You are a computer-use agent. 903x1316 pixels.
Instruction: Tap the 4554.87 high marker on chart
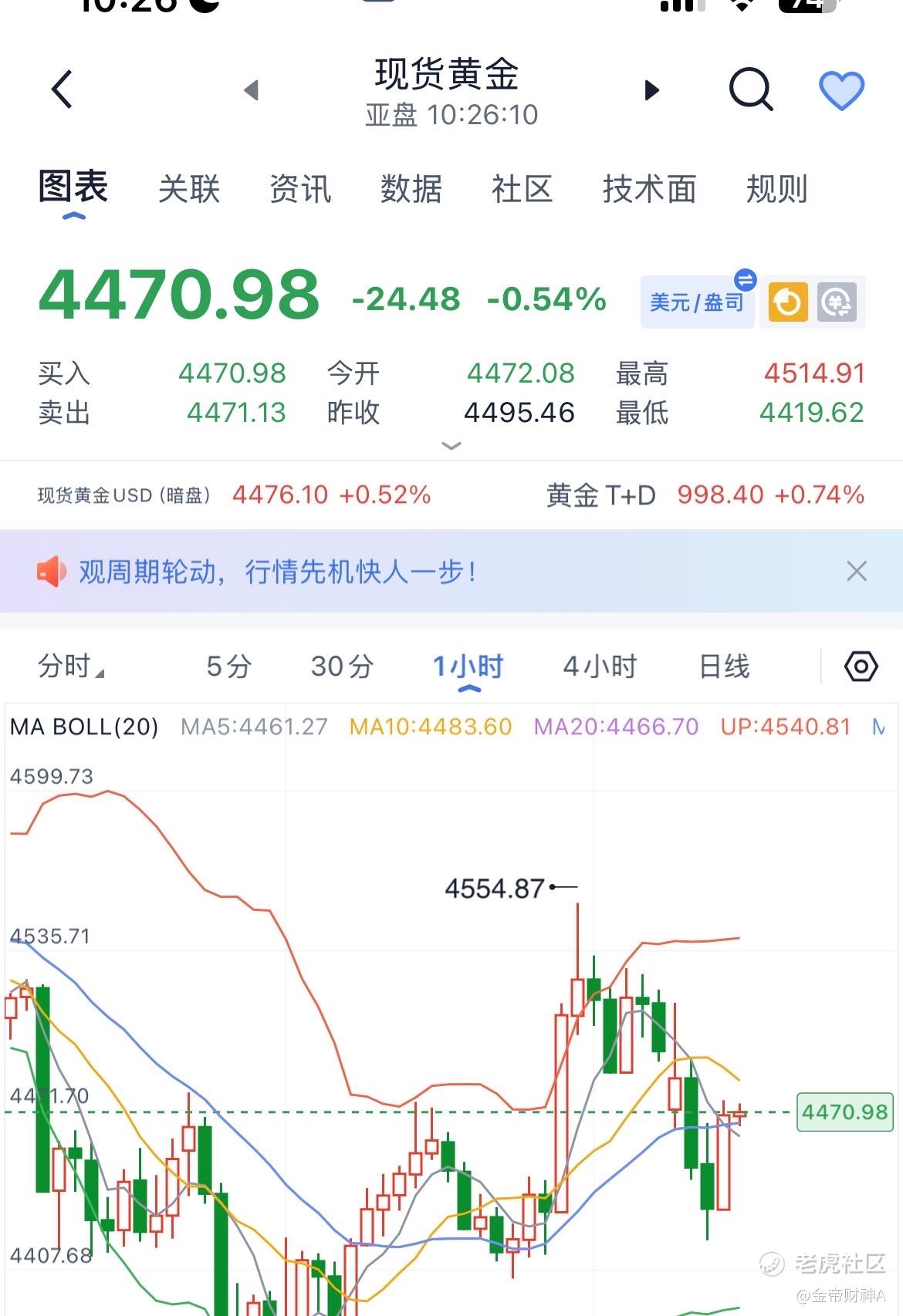495,889
